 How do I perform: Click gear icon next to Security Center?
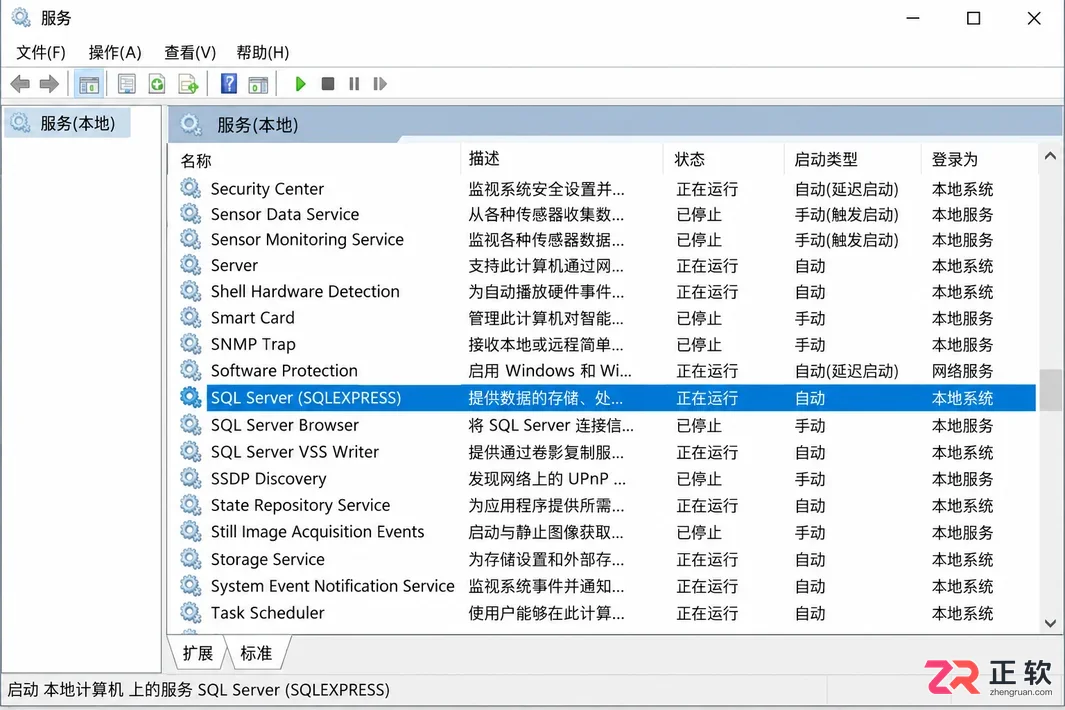coord(190,188)
